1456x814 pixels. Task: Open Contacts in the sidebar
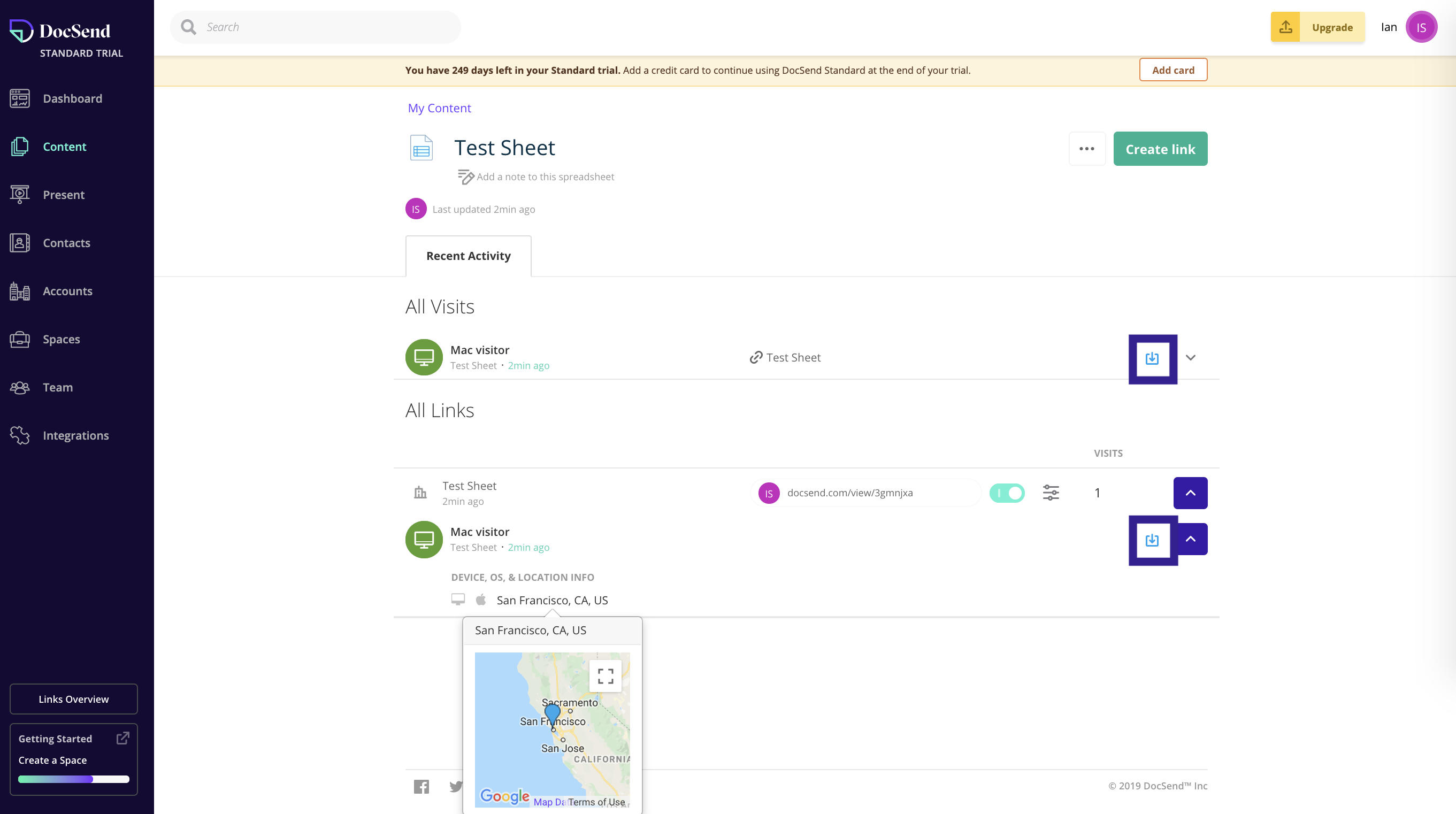pos(66,242)
